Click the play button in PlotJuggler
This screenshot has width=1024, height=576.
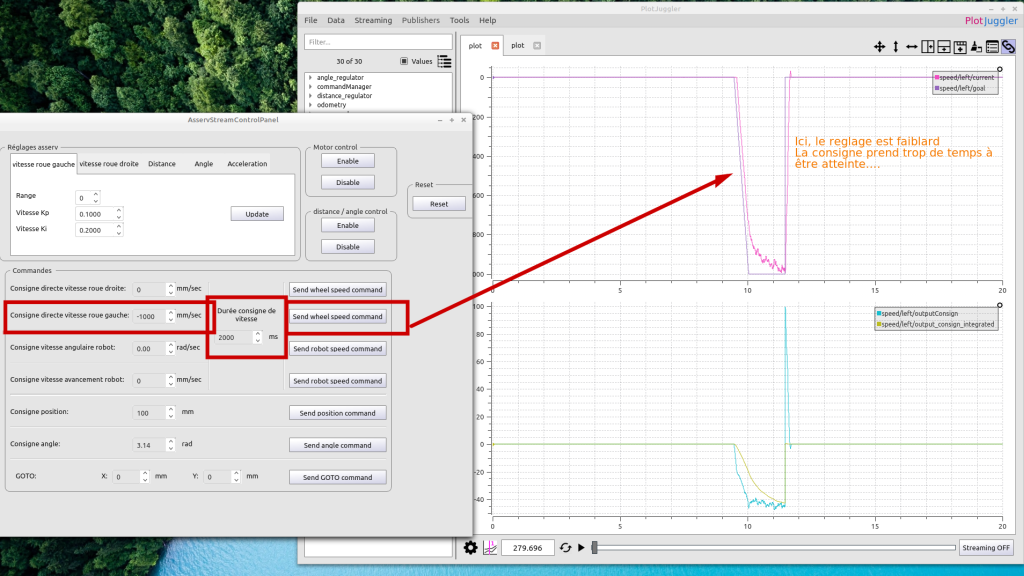click(x=581, y=548)
